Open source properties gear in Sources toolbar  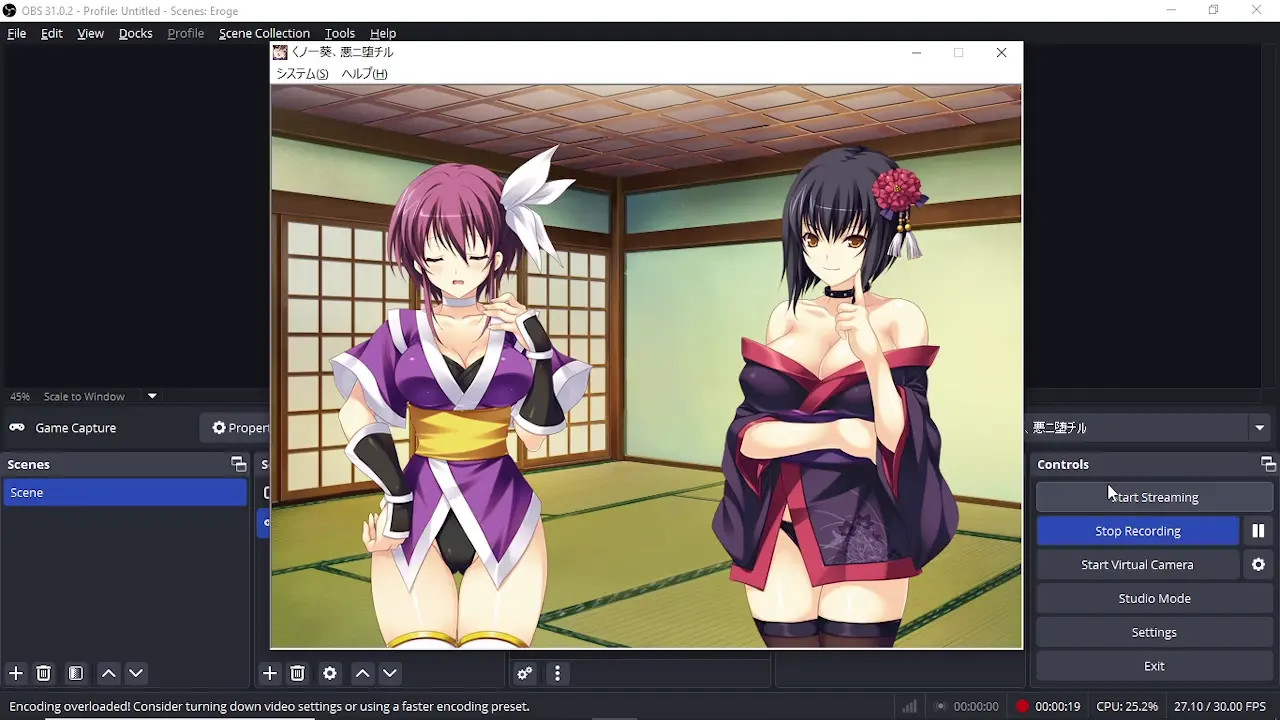tap(329, 673)
